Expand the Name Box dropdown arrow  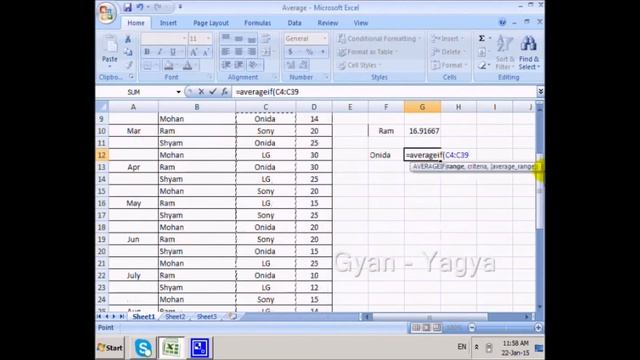click(x=178, y=92)
